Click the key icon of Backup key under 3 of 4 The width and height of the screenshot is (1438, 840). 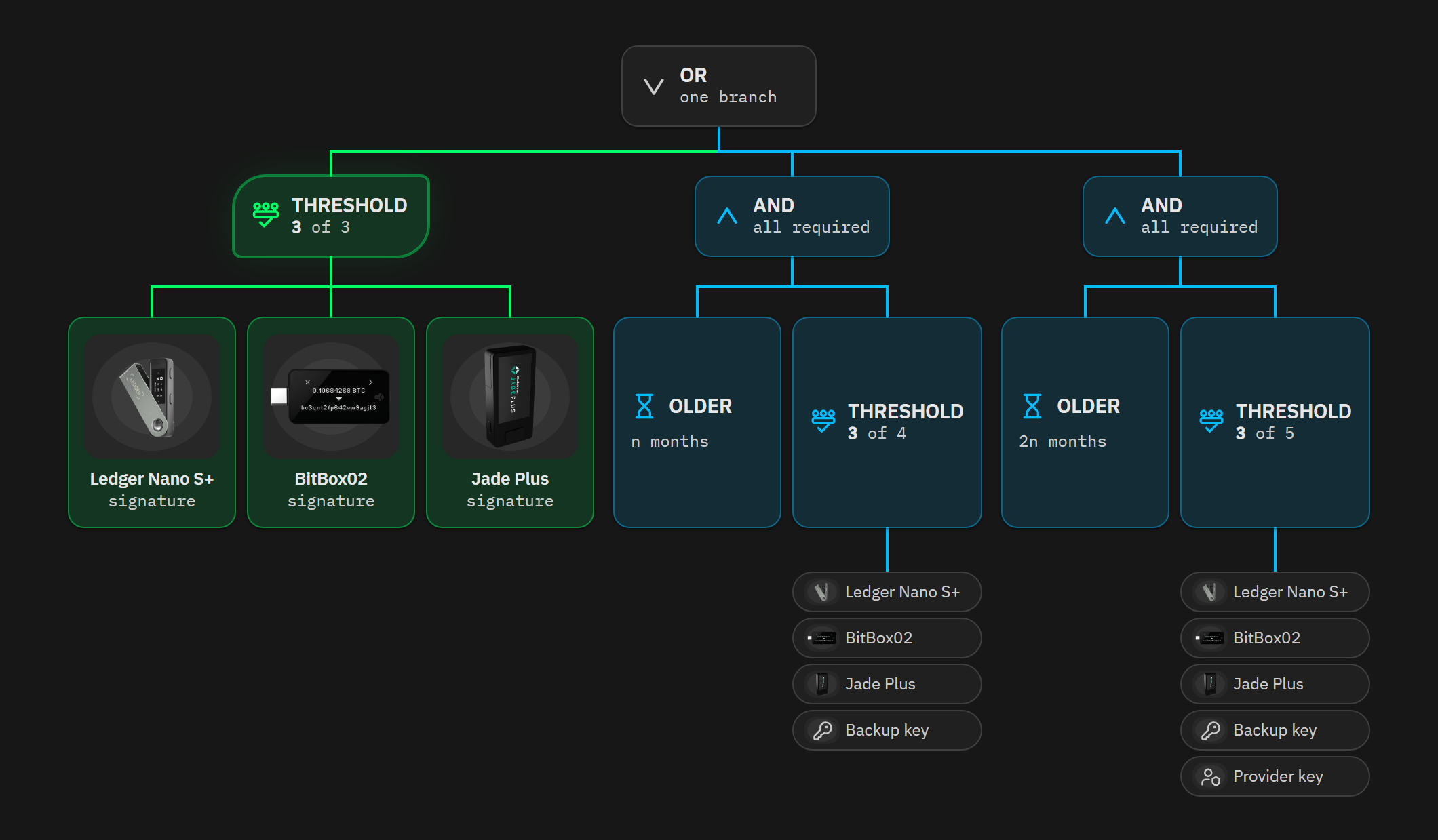(823, 730)
